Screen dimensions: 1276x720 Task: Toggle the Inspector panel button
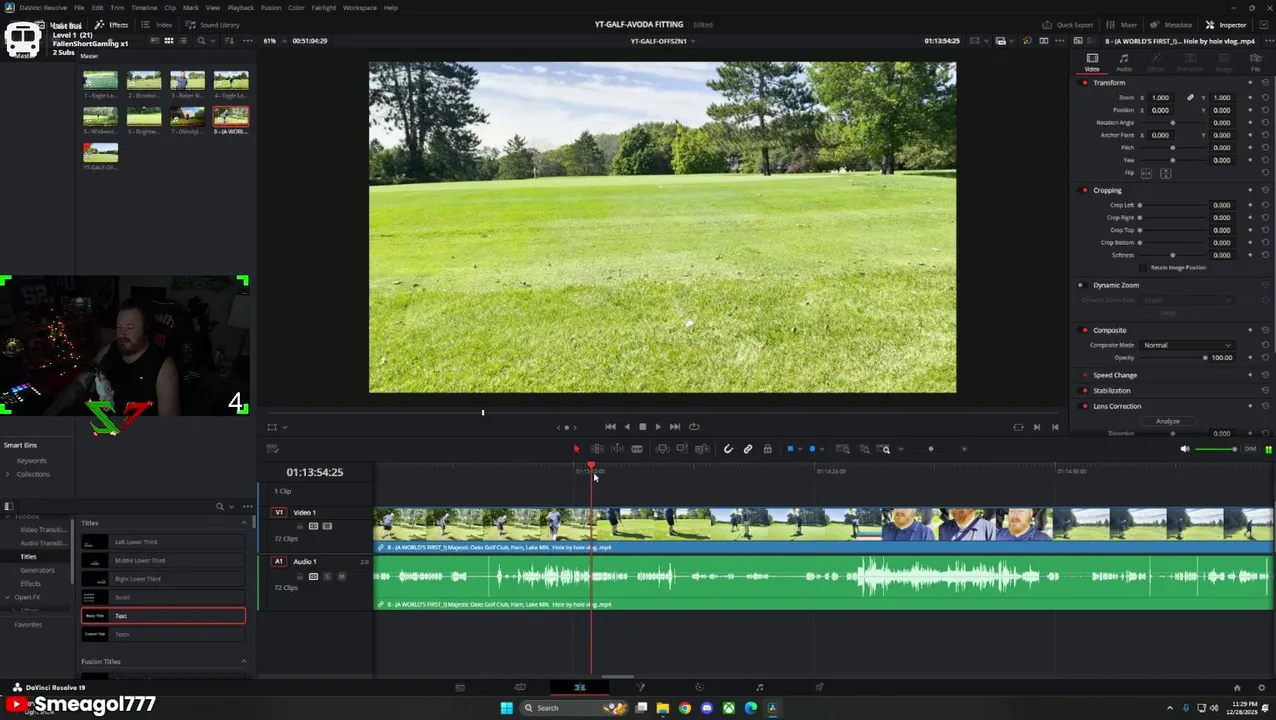[1226, 25]
